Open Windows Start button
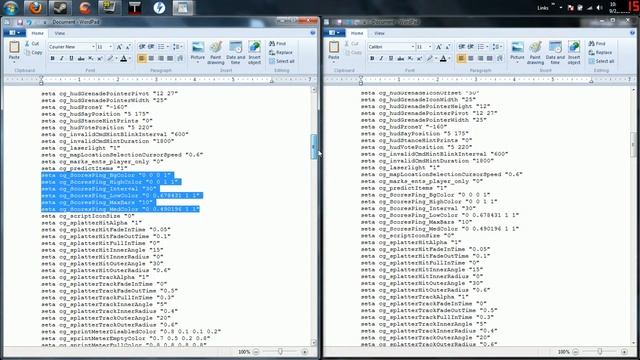 click(10, 8)
